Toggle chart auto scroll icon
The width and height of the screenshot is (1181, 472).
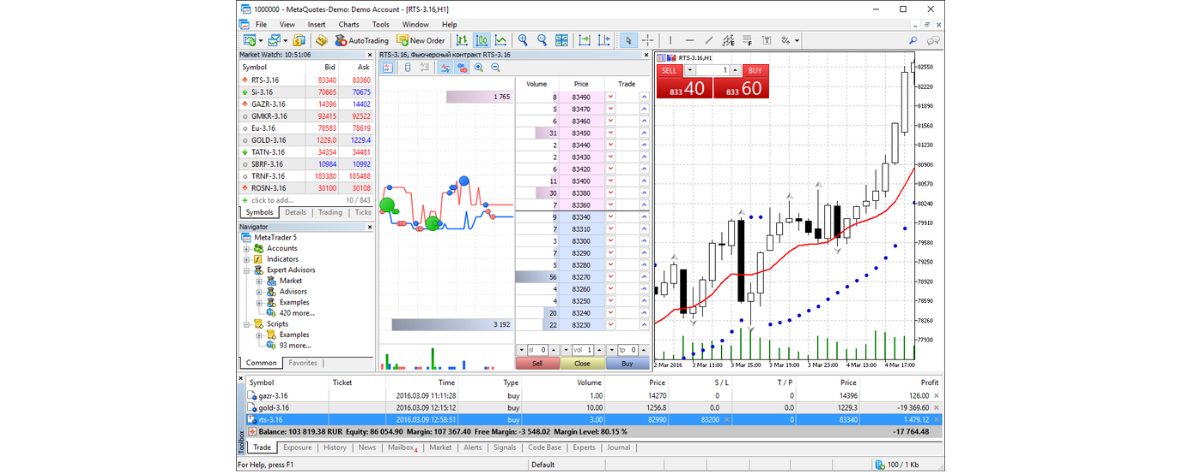pyautogui.click(x=584, y=40)
